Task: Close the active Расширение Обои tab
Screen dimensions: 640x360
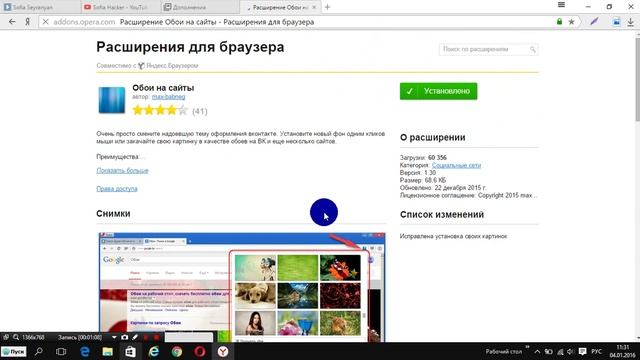Action: (314, 7)
